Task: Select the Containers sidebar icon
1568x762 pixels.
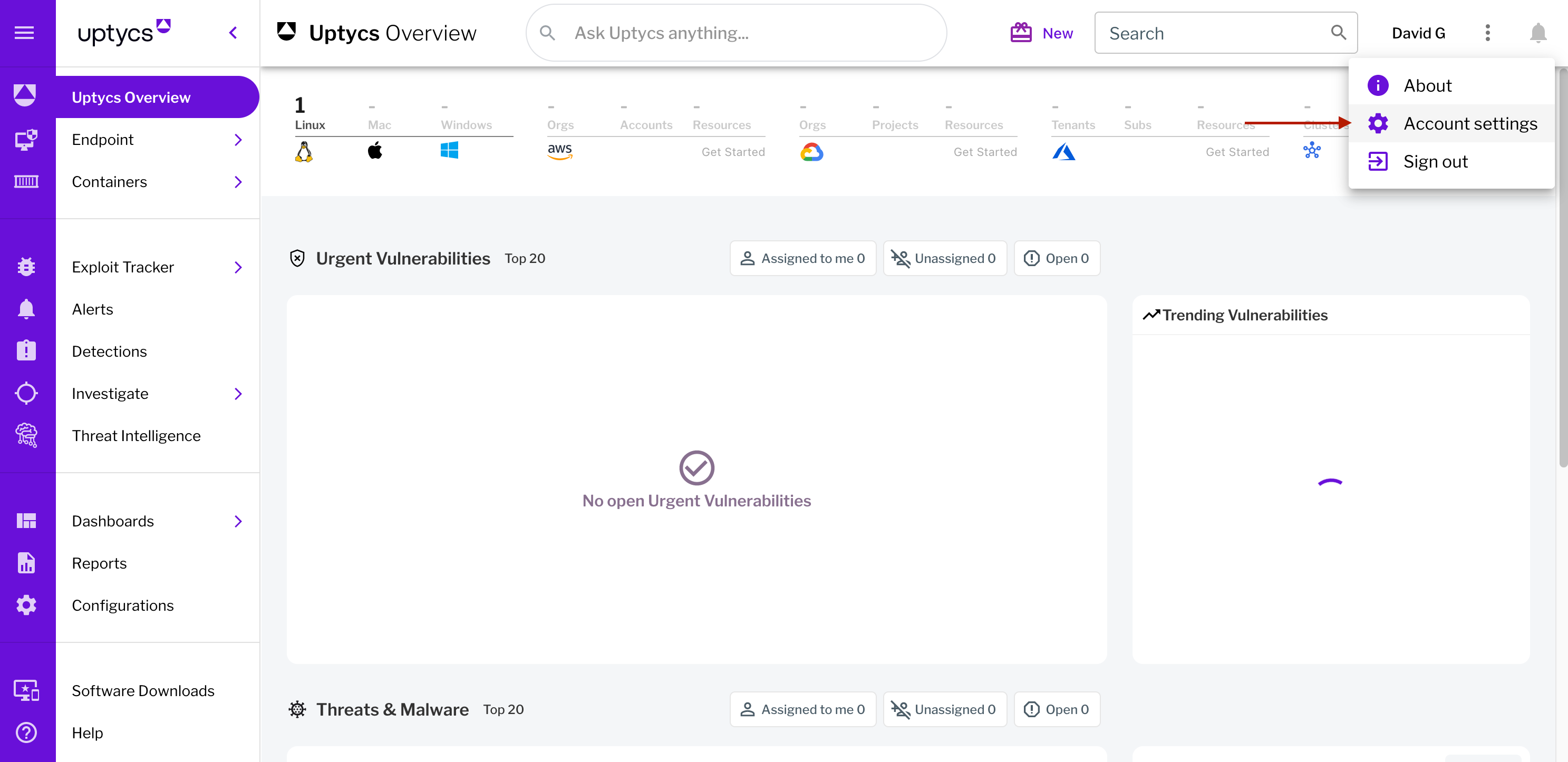Action: 26,182
